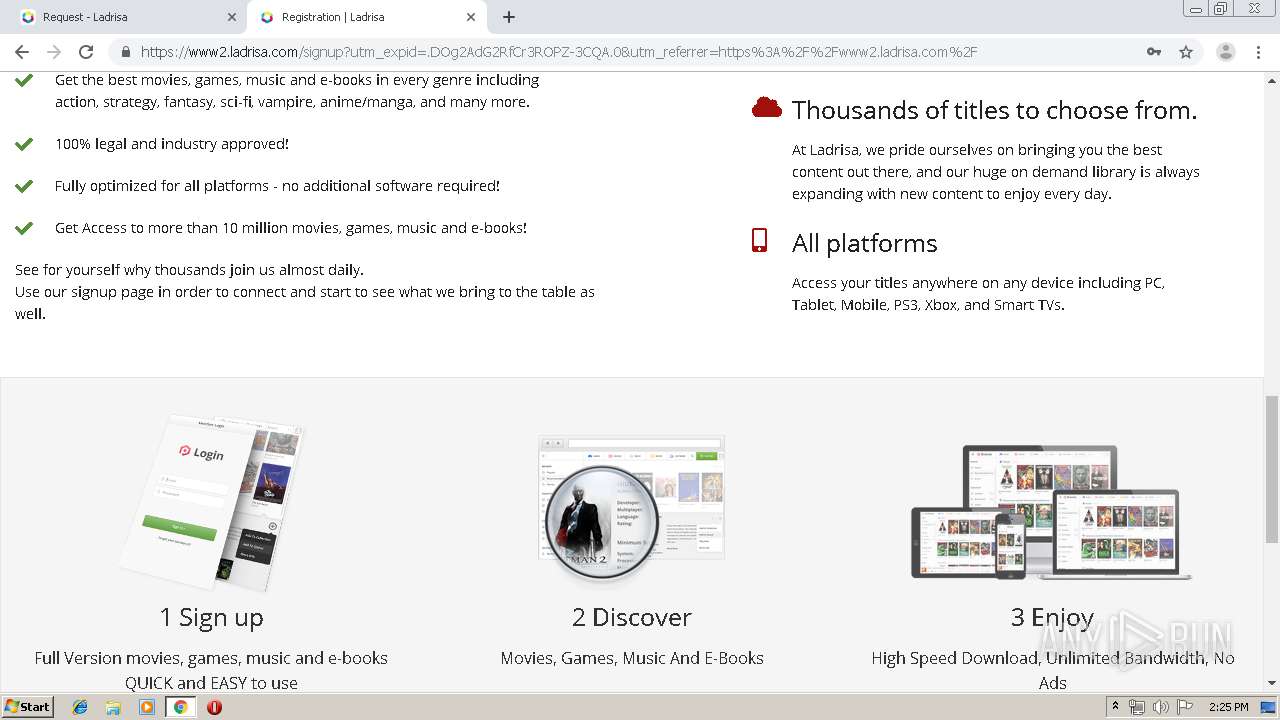Launch Internet Explorer from the taskbar
The height and width of the screenshot is (720, 1280).
coord(80,707)
